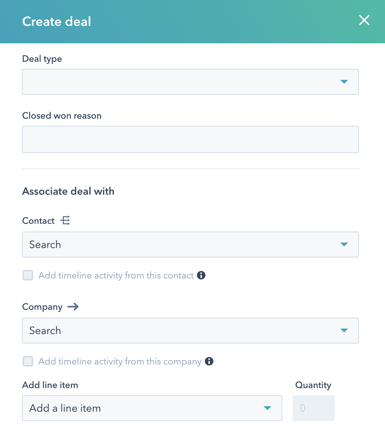Open the Deal type dropdown field
385x445 pixels.
point(190,82)
